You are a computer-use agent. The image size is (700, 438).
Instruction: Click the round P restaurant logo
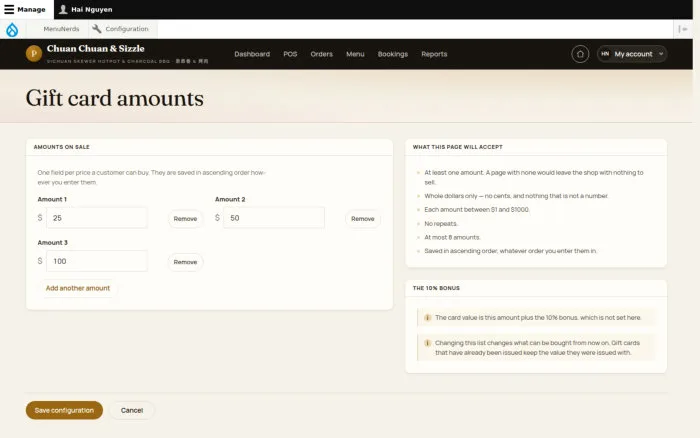34,54
